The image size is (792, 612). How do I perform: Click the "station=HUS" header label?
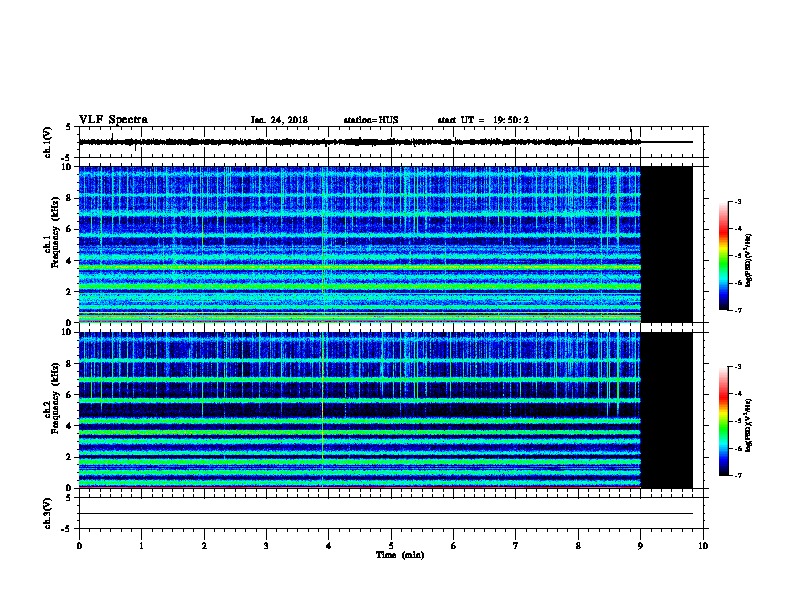pos(371,120)
